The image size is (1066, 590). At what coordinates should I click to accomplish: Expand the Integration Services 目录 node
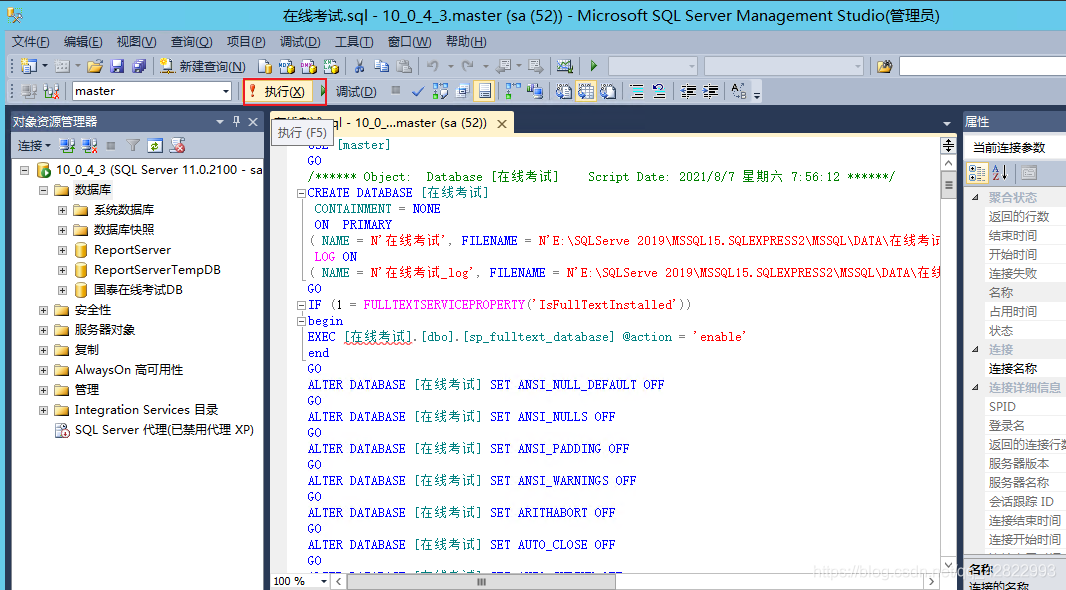pyautogui.click(x=44, y=410)
